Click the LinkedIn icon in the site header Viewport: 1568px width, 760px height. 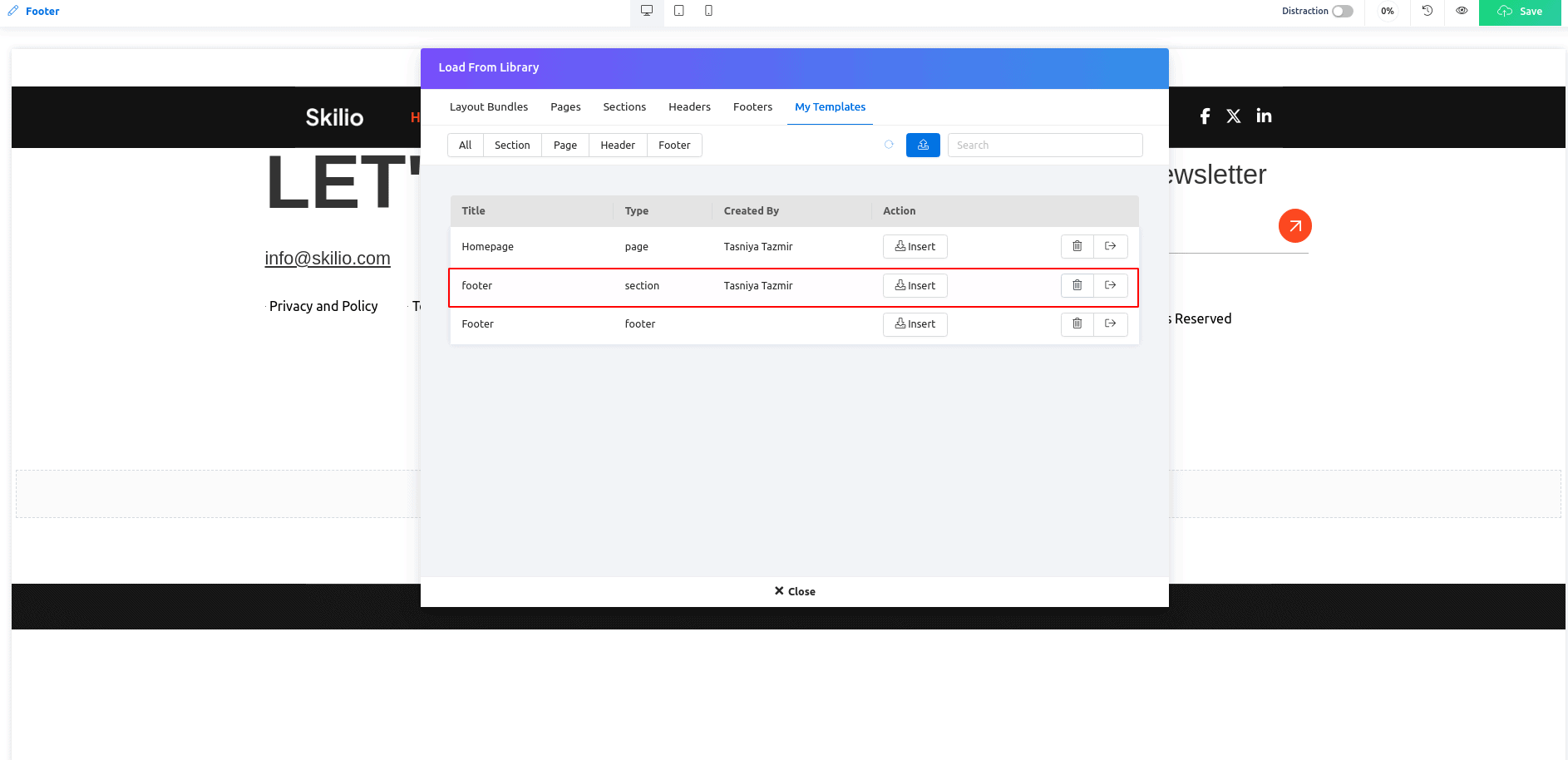(1264, 116)
